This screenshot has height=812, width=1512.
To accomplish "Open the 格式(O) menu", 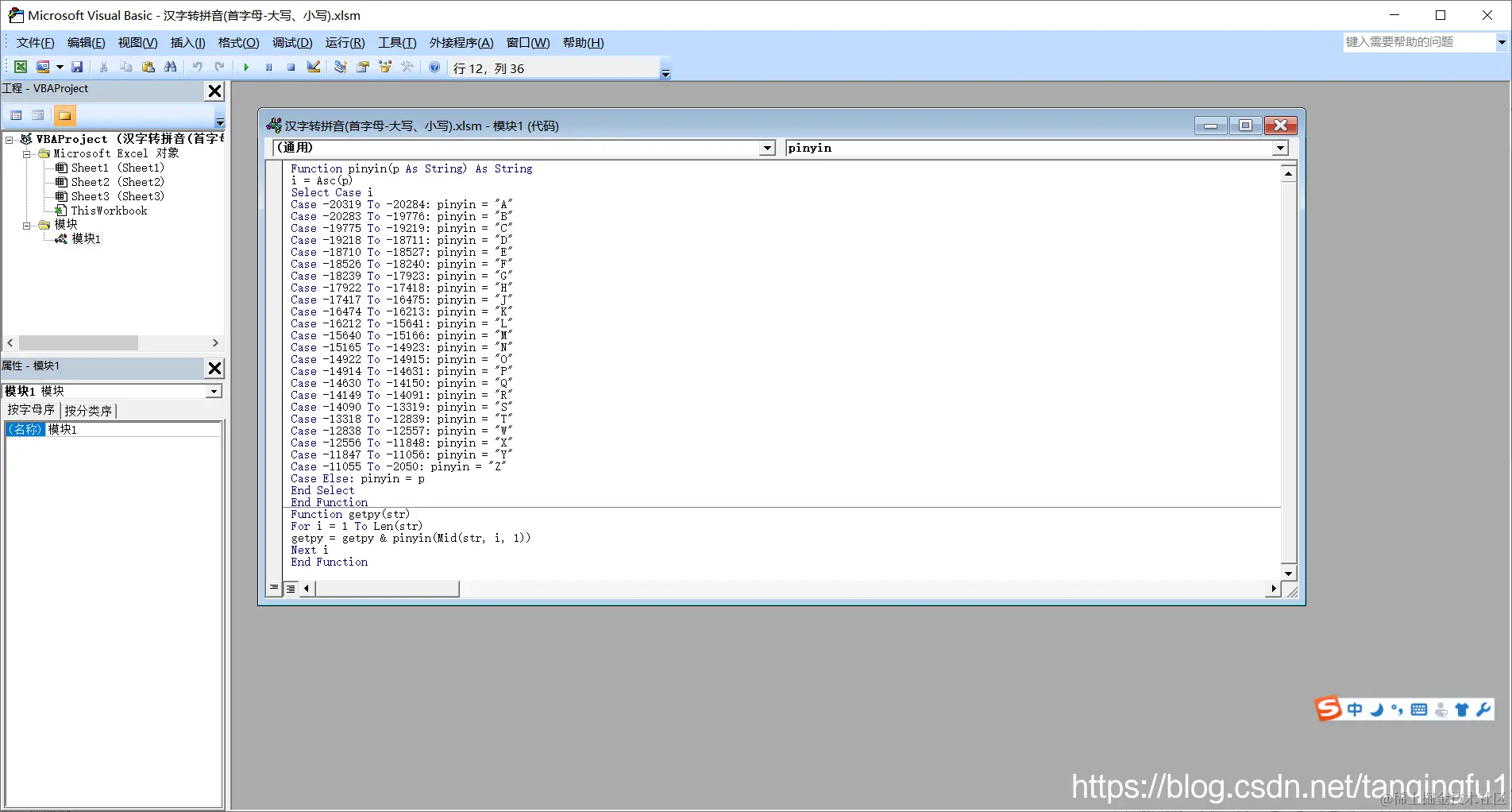I will click(x=238, y=43).
